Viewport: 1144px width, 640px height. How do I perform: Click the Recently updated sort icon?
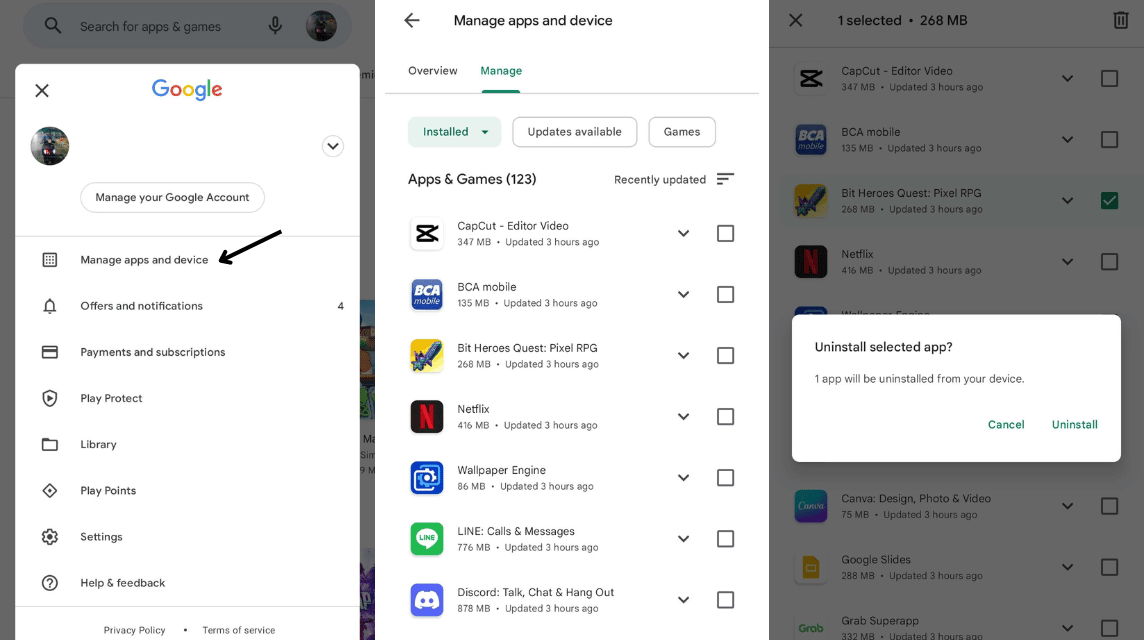click(725, 180)
